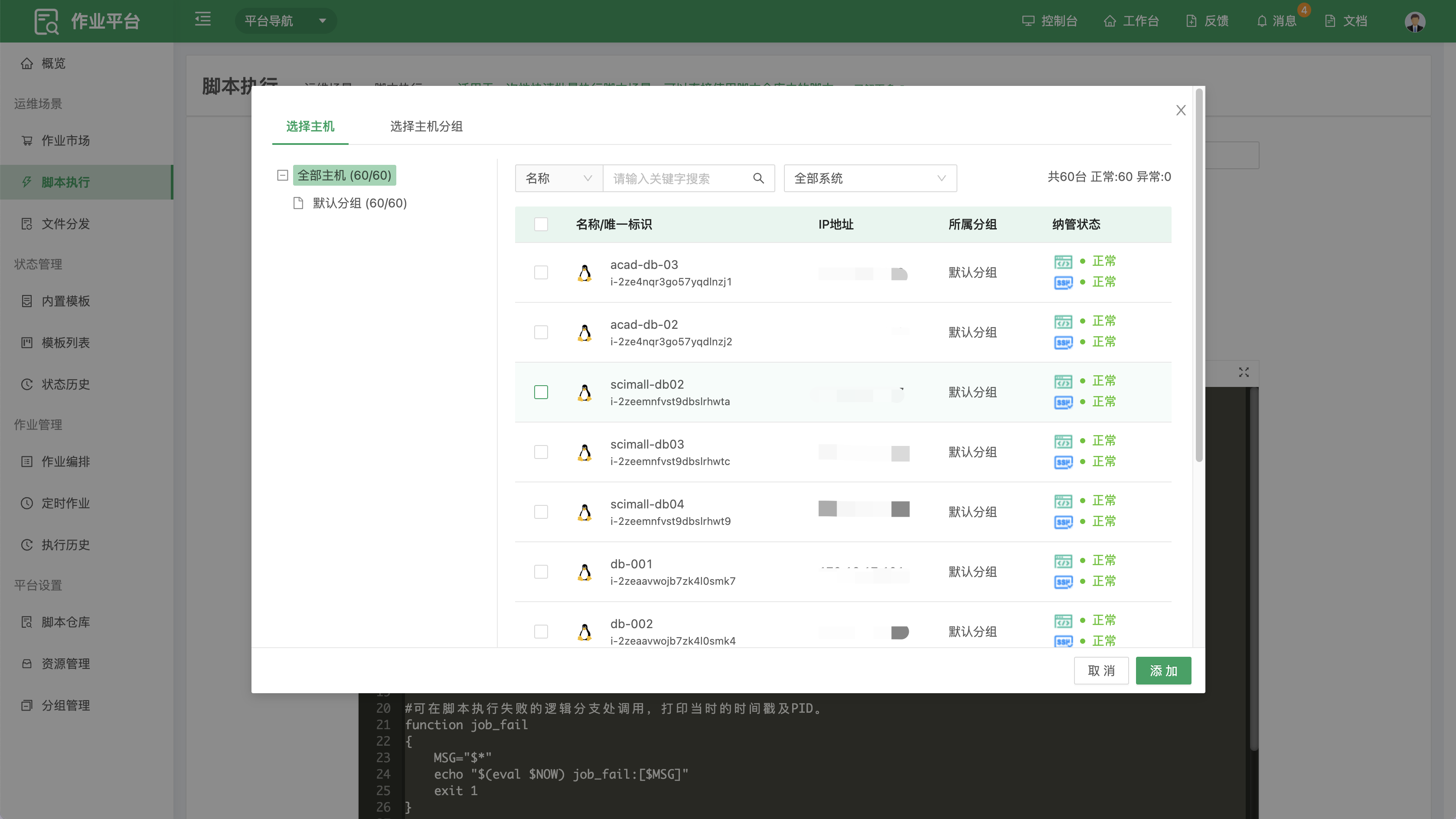Check the acad-db-03 host checkbox
Viewport: 1456px width, 819px height.
[x=541, y=272]
